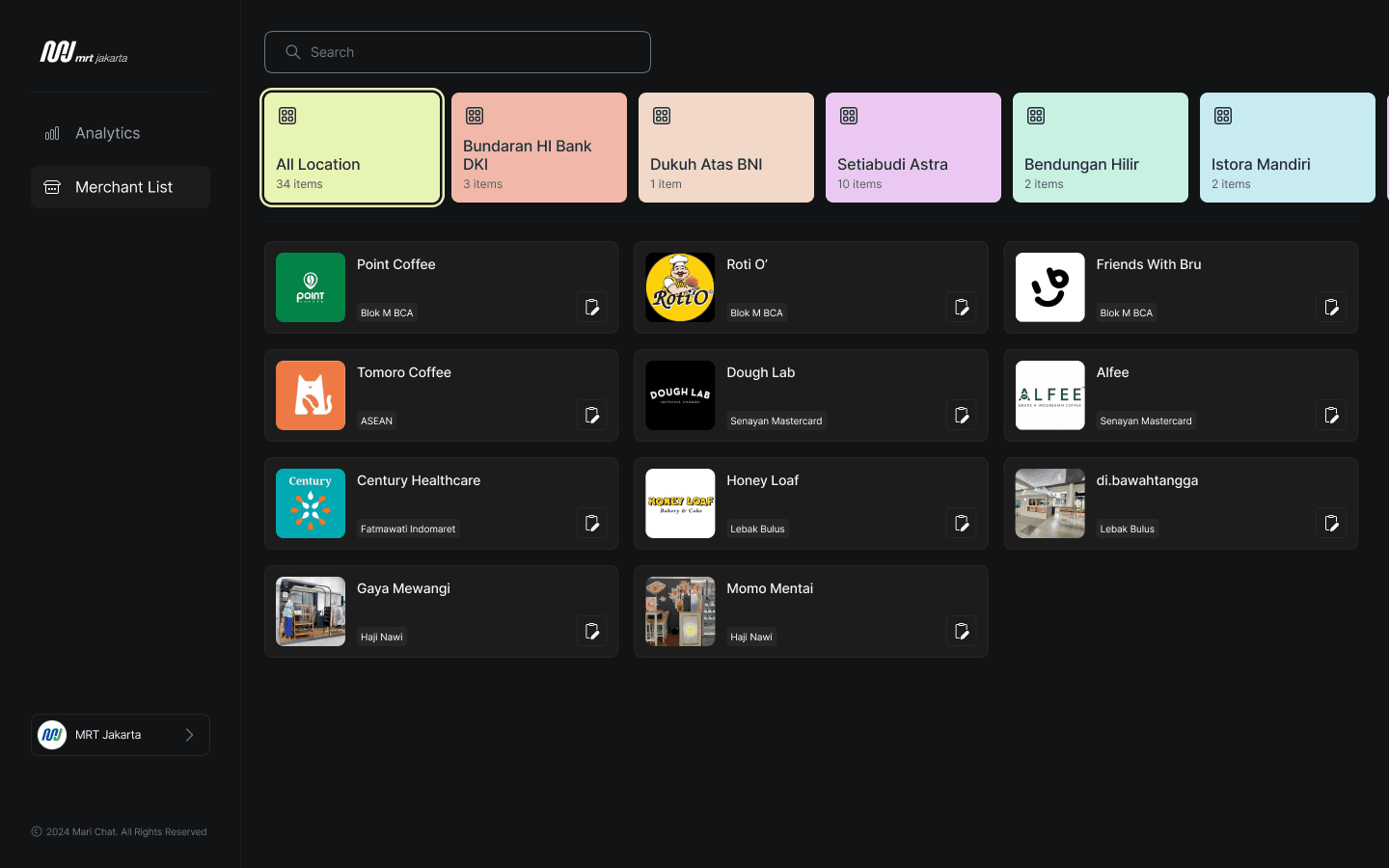
Task: Click the edit icon on Friends With Bru card
Action: click(x=1331, y=307)
